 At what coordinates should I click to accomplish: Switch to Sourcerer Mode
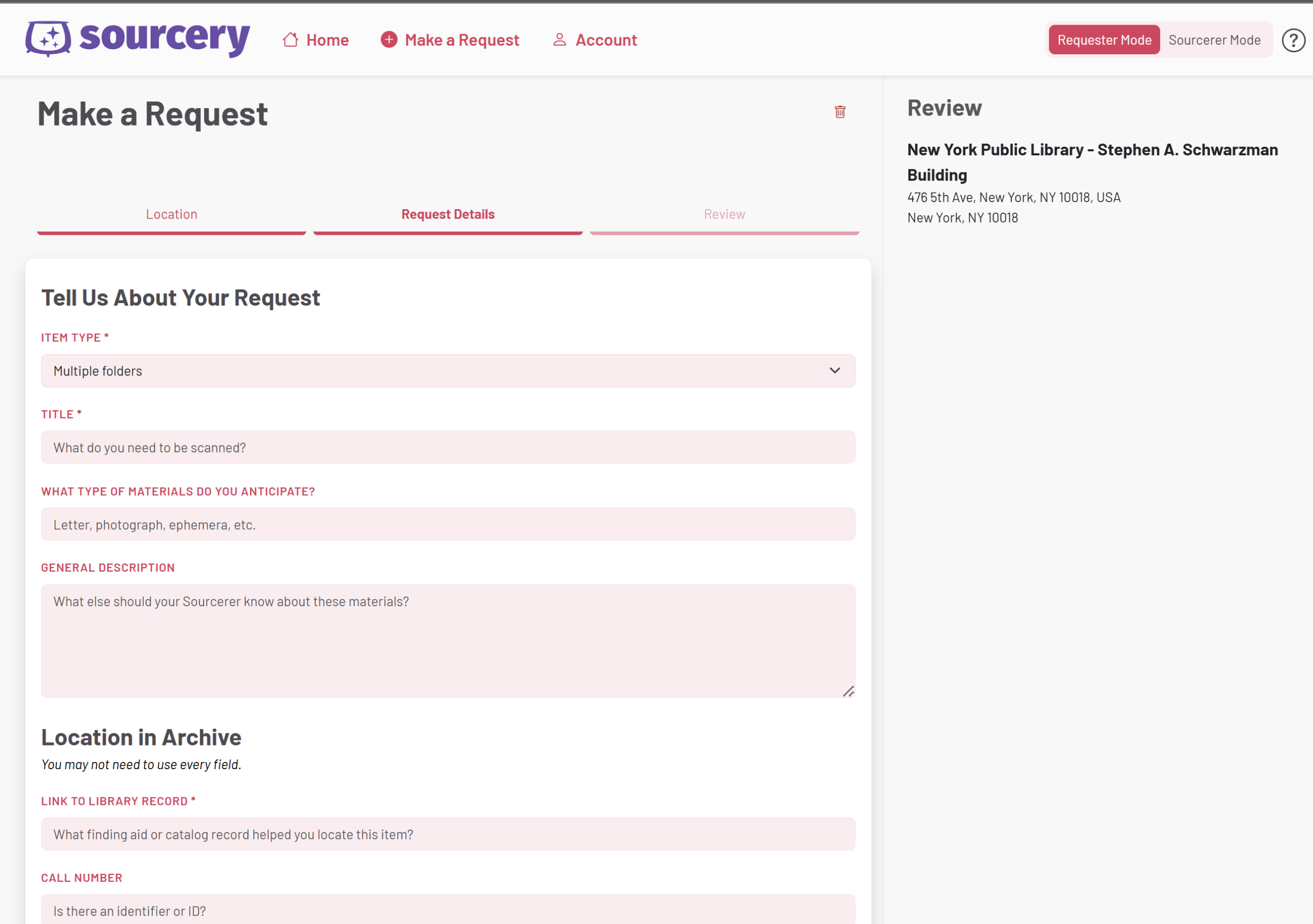[1215, 39]
